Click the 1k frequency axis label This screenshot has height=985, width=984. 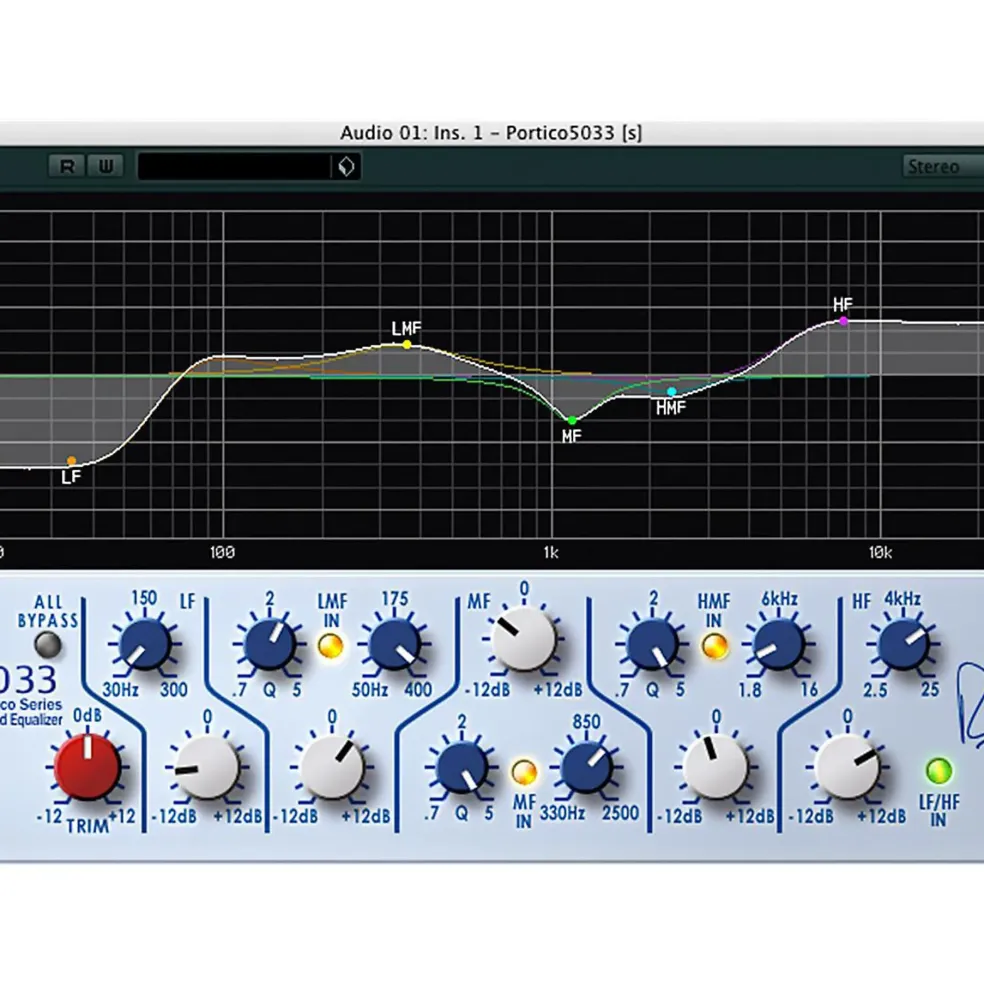point(551,552)
